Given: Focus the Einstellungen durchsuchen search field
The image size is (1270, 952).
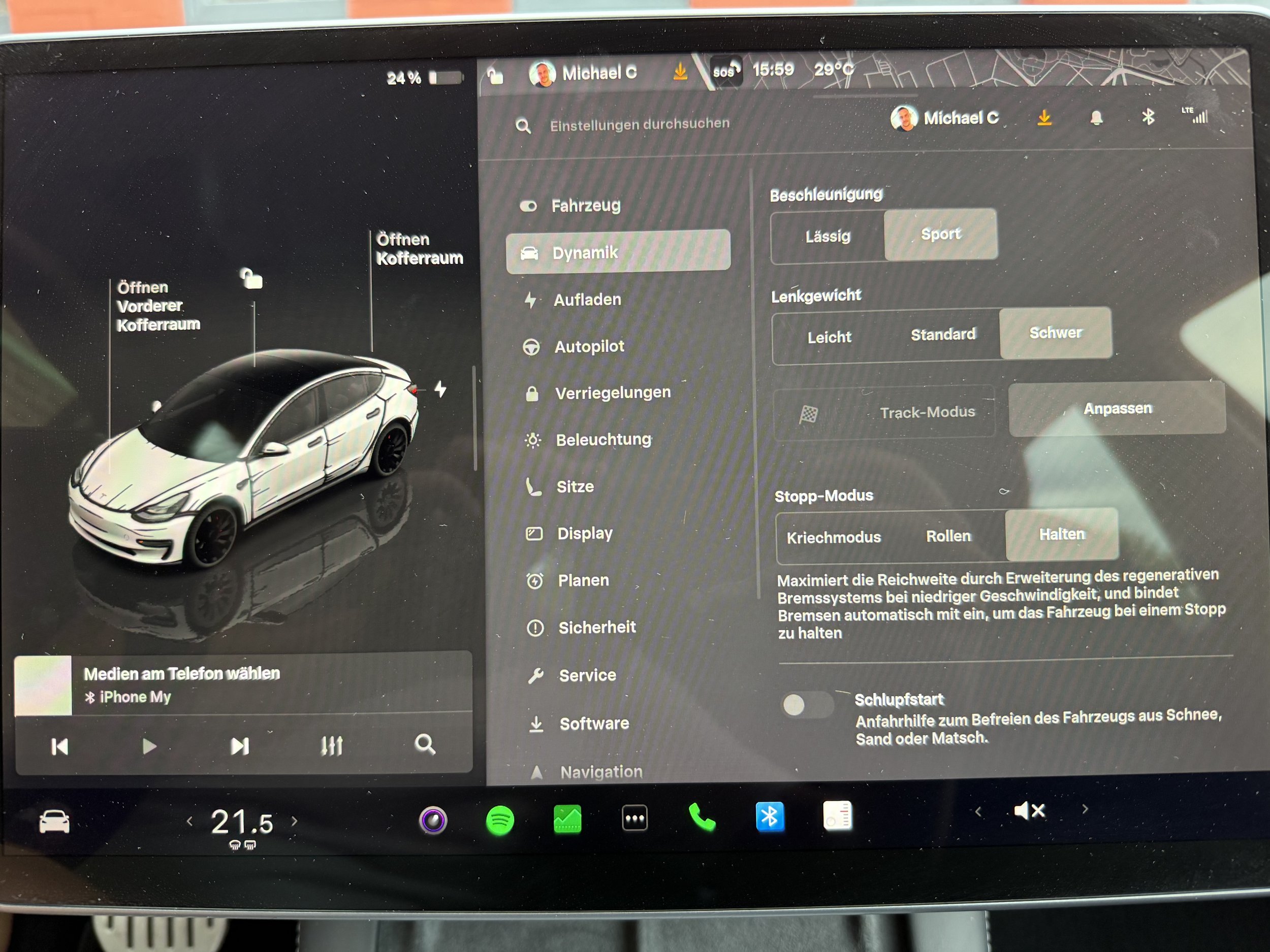Looking at the screenshot, I should click(639, 124).
